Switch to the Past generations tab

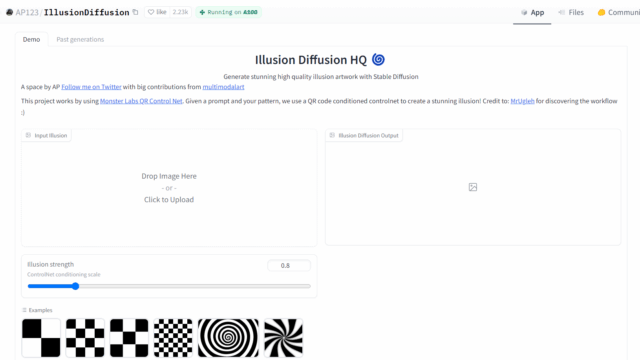[x=80, y=39]
